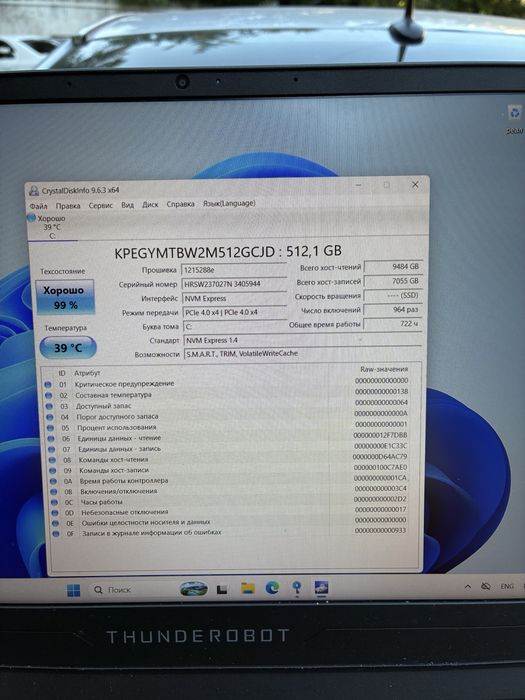Click the ENG language indicator
Screen dimensions: 525x700
(x=507, y=586)
